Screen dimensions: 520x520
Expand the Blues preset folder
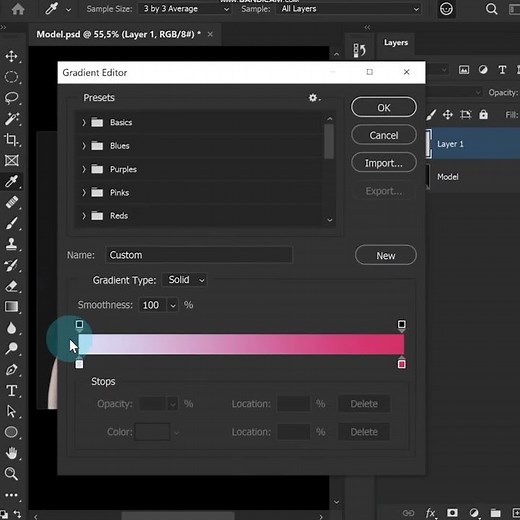point(84,146)
